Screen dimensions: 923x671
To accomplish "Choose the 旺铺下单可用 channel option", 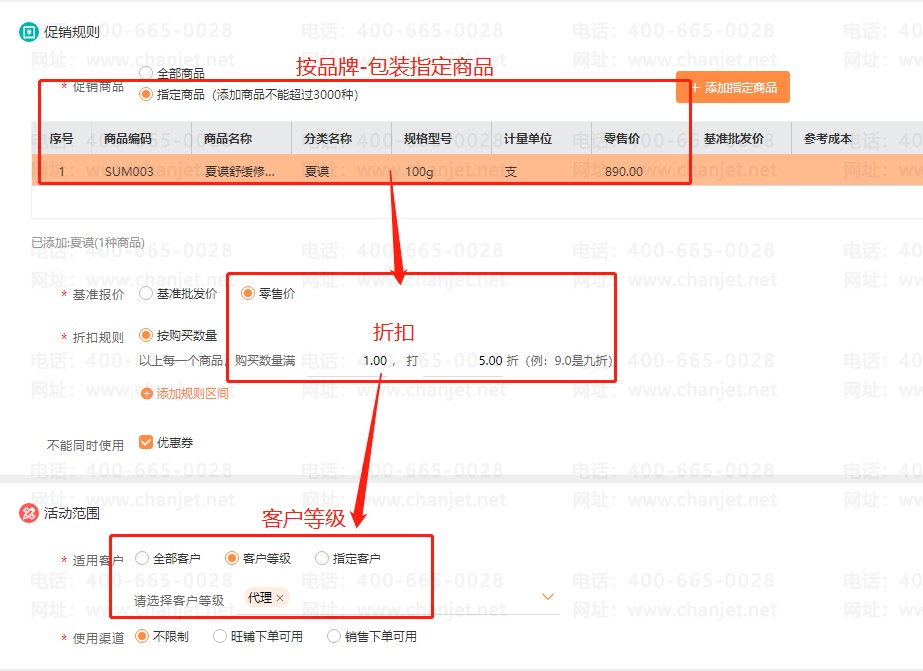I will (220, 636).
